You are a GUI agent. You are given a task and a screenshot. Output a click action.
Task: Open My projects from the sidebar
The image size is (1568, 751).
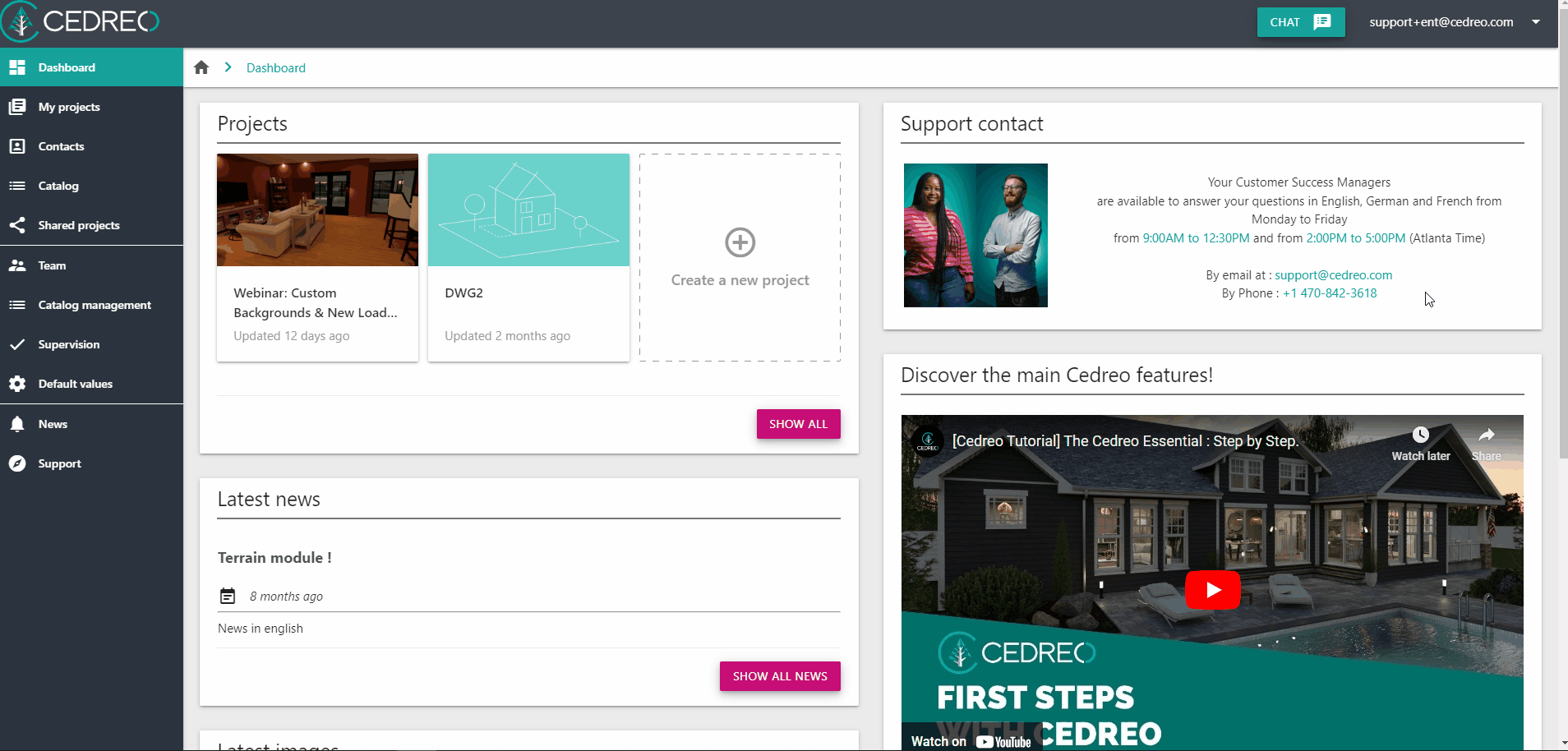point(91,107)
